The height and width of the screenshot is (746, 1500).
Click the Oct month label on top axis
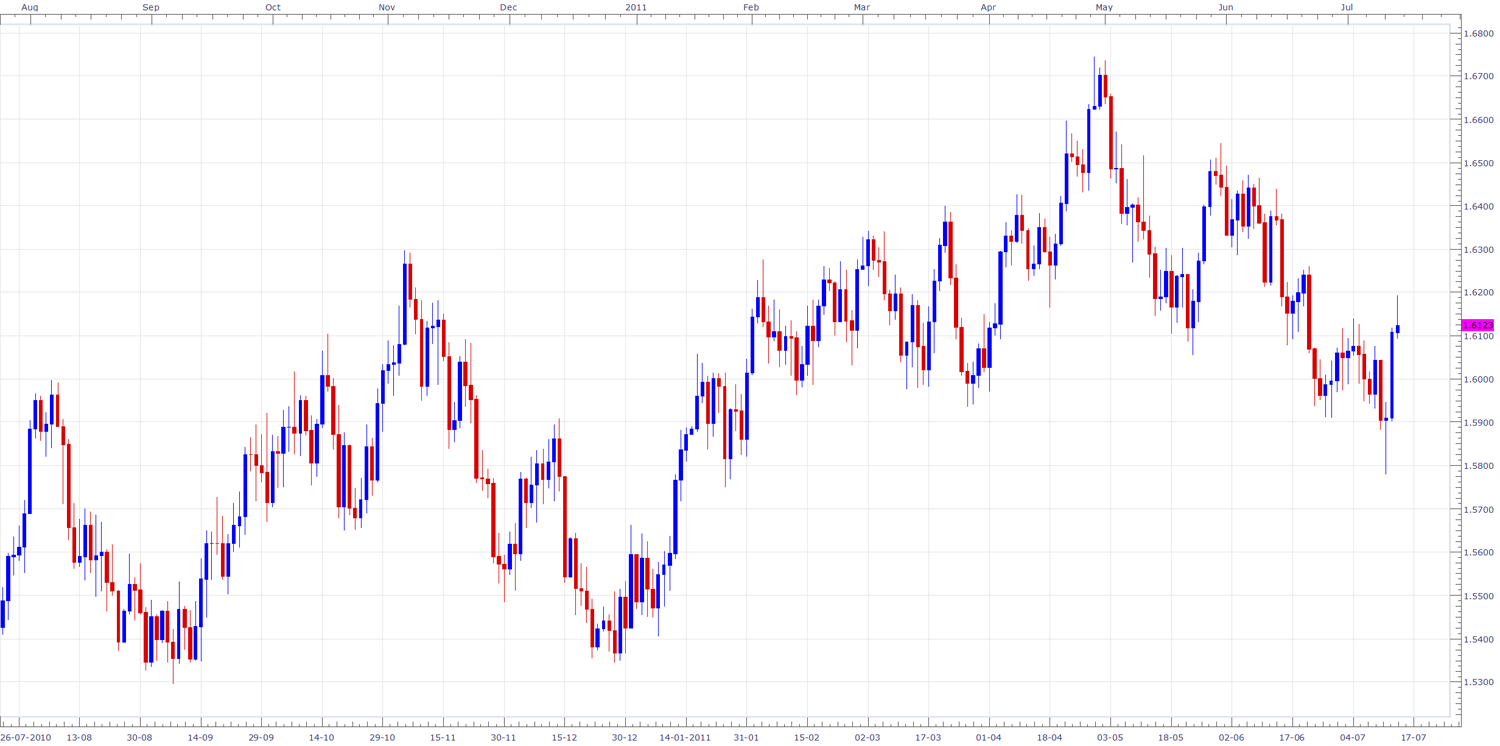(273, 7)
